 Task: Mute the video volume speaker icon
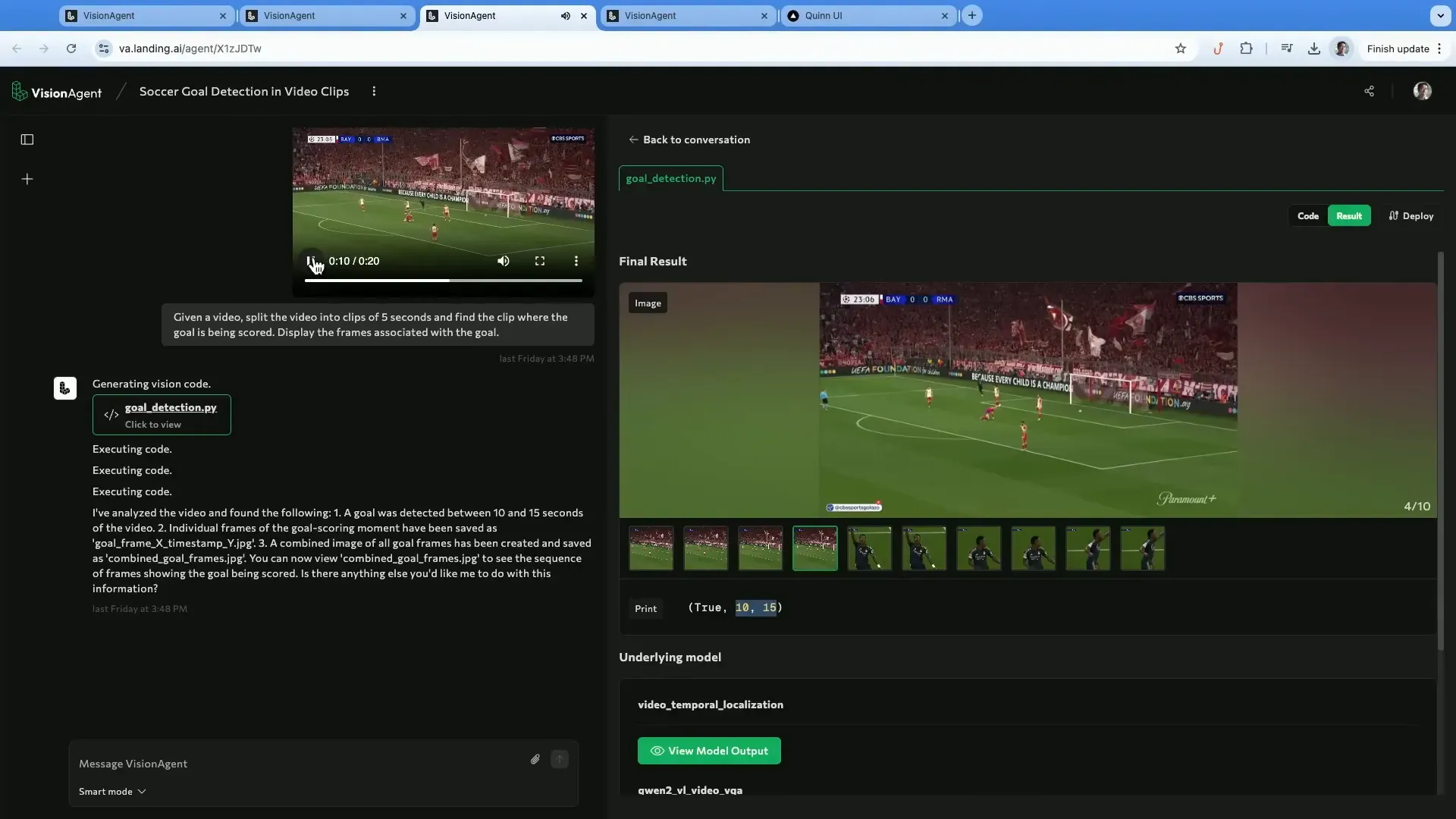click(504, 261)
